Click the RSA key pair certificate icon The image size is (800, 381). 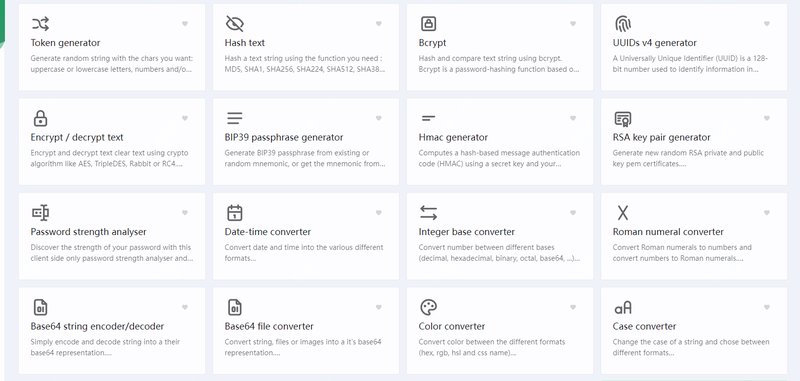pos(622,118)
